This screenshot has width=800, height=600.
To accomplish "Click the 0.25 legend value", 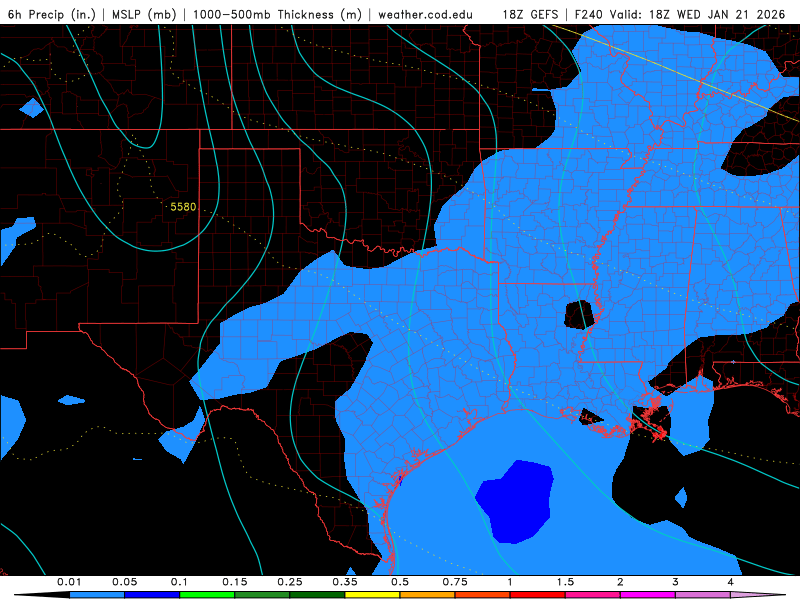I will click(290, 582).
